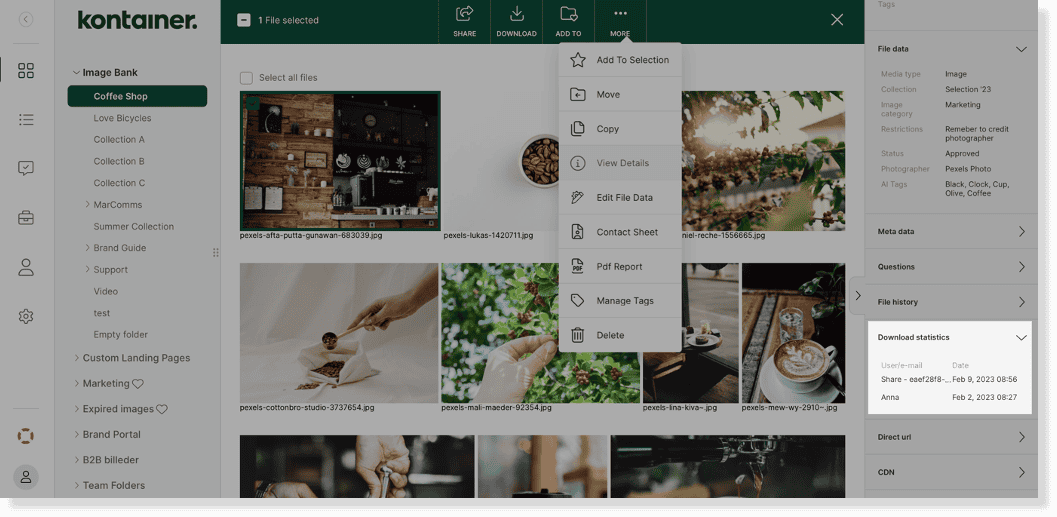Click the Download icon in toolbar
This screenshot has height=517, width=1057.
516,13
